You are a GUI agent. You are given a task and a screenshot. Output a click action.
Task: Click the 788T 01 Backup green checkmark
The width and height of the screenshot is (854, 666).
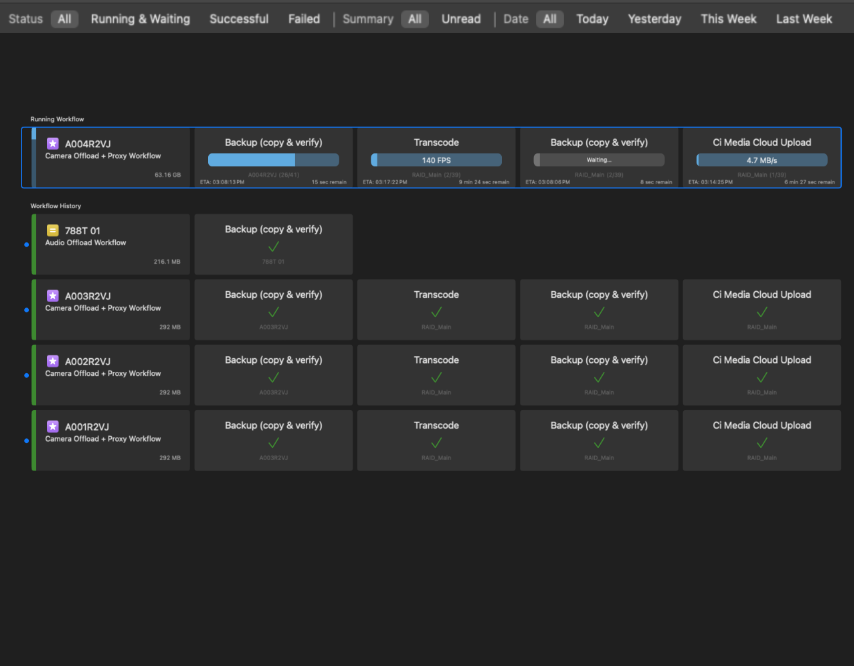coord(274,246)
